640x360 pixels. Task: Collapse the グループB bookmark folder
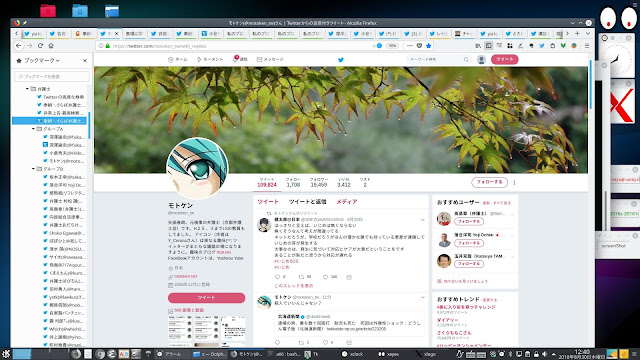(33, 169)
